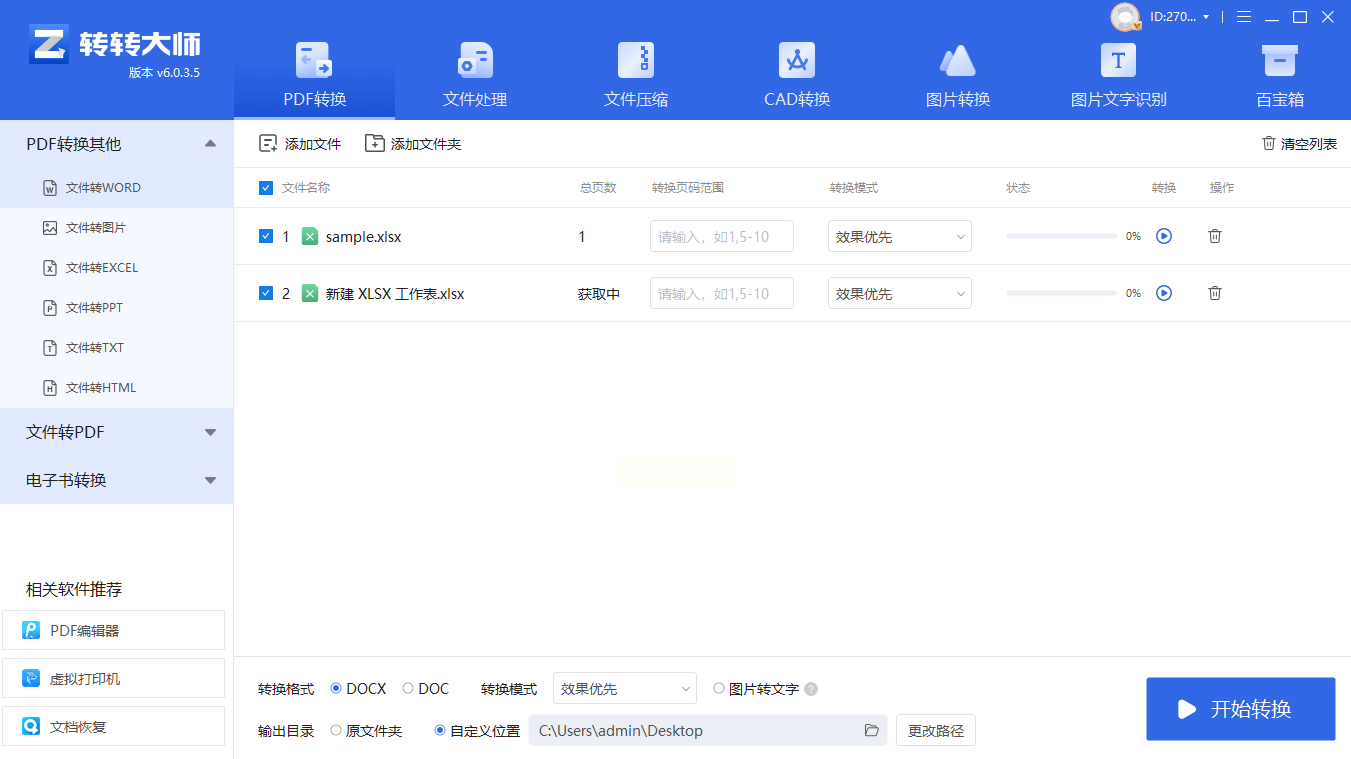Start converting sample.xlsx with its play icon
The image size is (1351, 759).
1164,236
